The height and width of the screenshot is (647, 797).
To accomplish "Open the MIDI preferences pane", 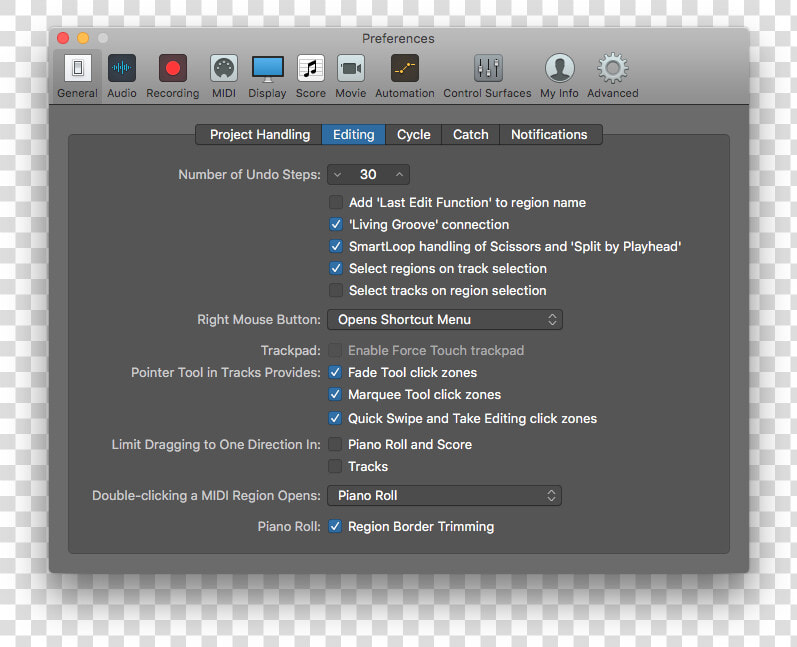I will click(224, 76).
